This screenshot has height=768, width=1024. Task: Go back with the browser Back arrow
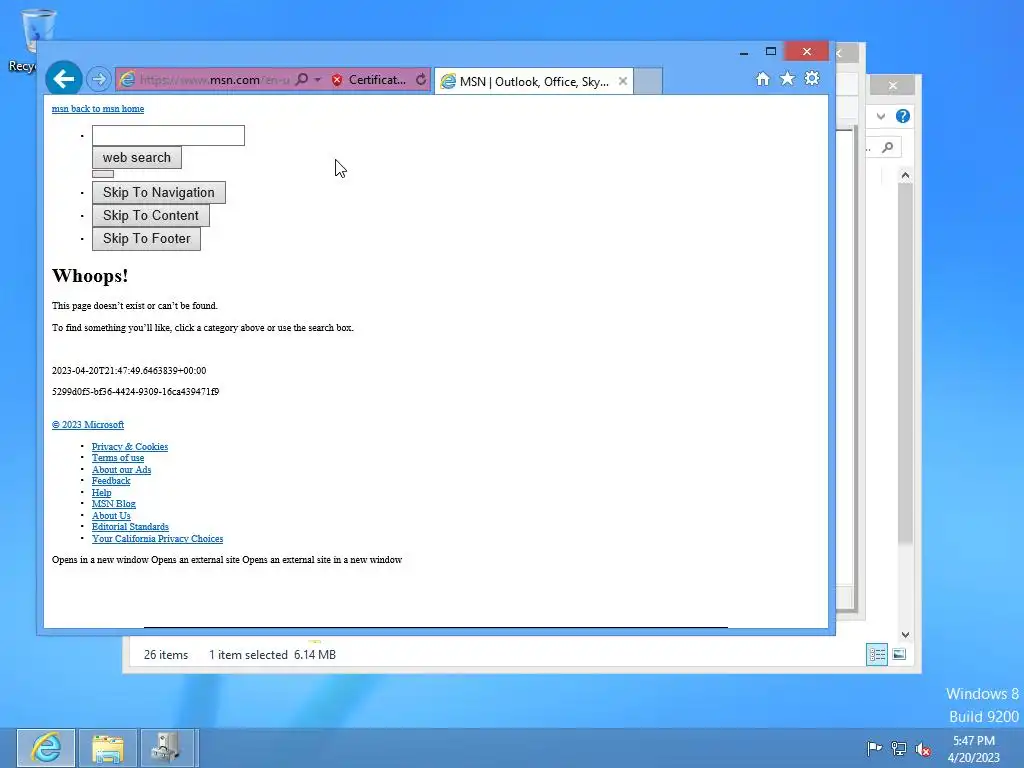[x=63, y=79]
